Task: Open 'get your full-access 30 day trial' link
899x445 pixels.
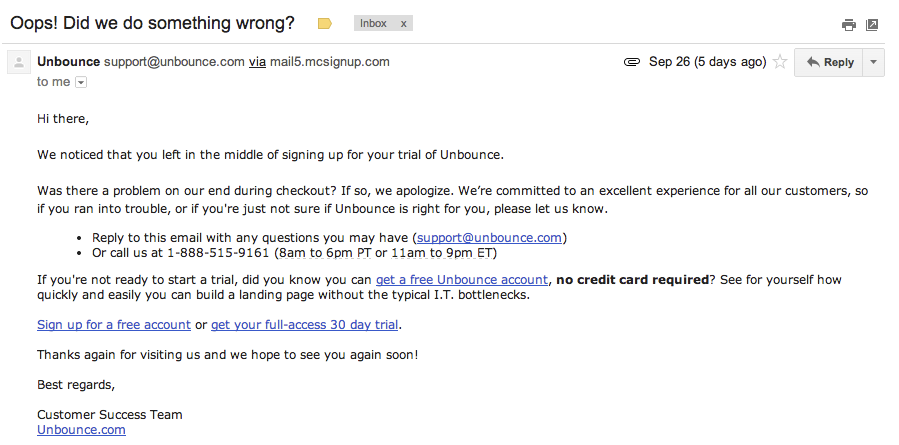Action: (305, 325)
